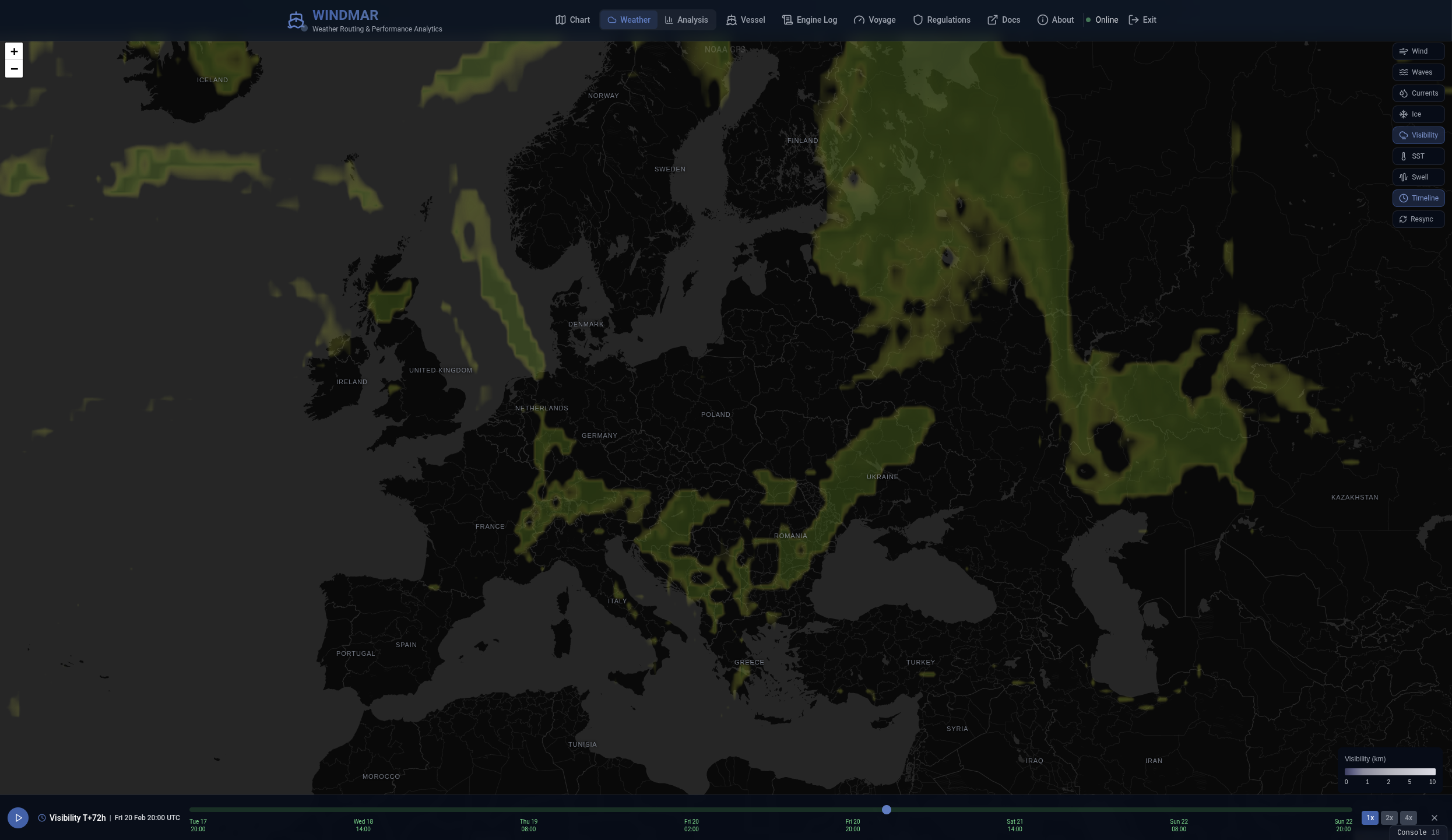Click the timeline slider handle
Image resolution: width=1452 pixels, height=840 pixels.
(887, 810)
